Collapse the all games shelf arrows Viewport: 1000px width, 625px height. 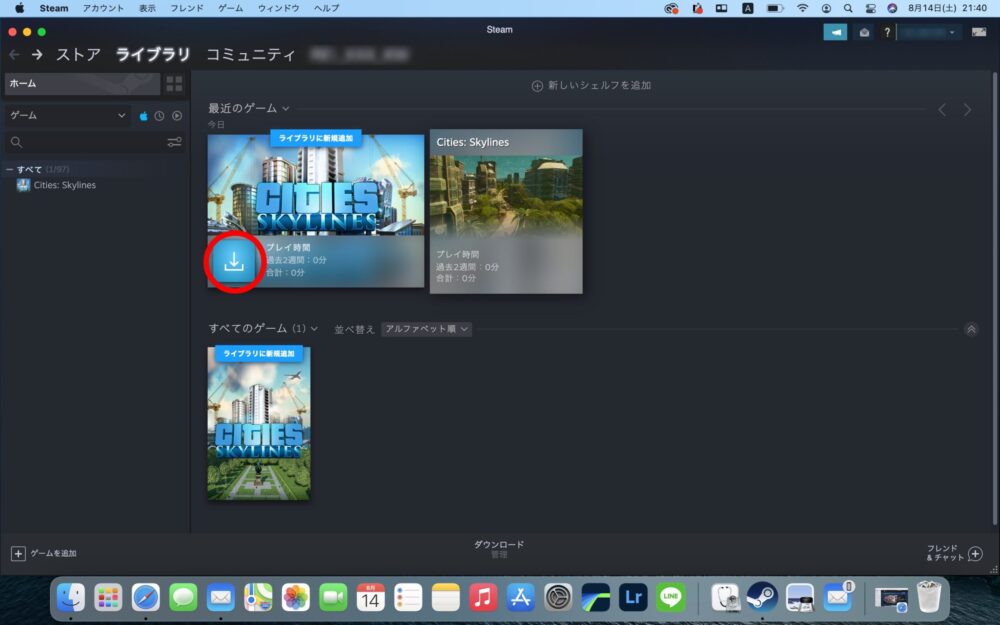point(971,329)
